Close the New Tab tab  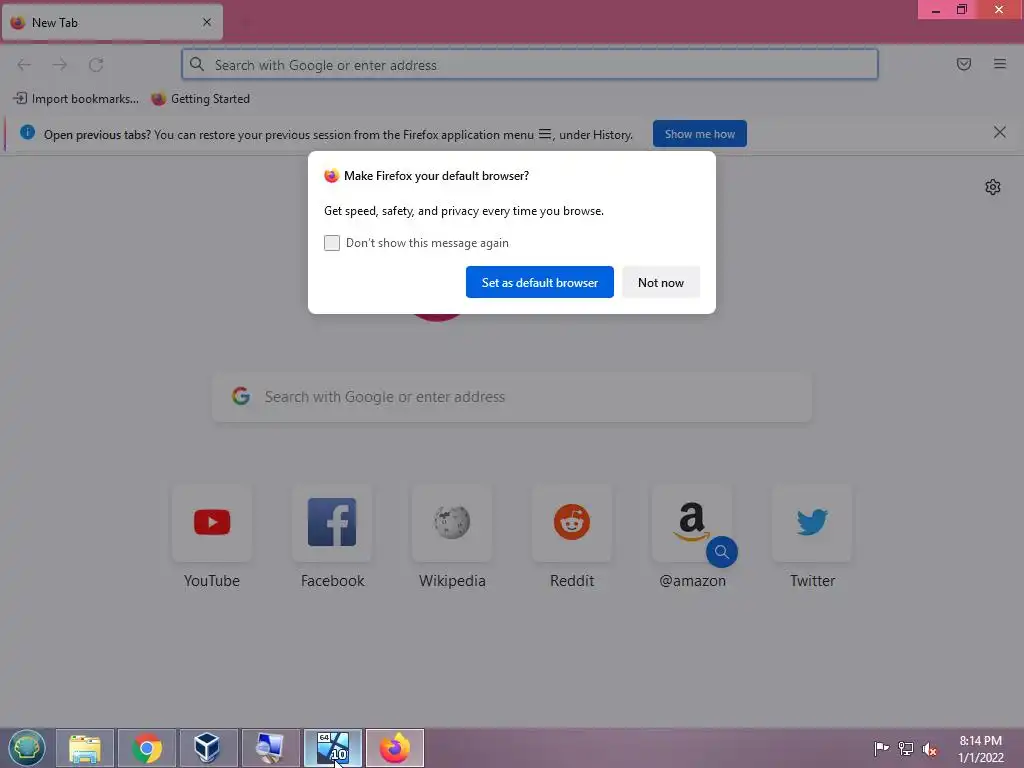207,22
